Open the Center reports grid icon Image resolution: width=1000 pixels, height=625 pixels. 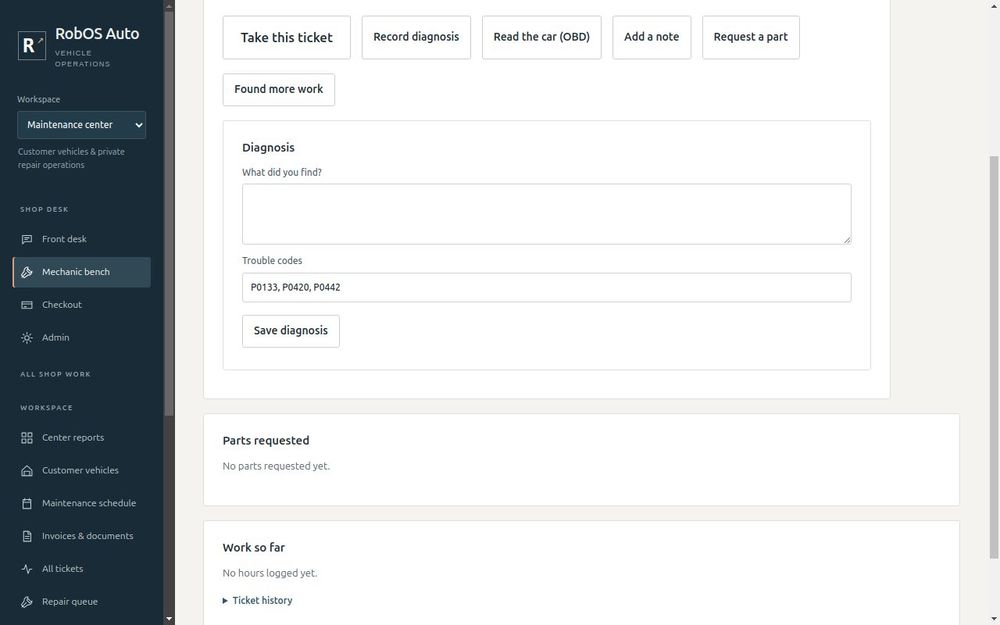[27, 438]
